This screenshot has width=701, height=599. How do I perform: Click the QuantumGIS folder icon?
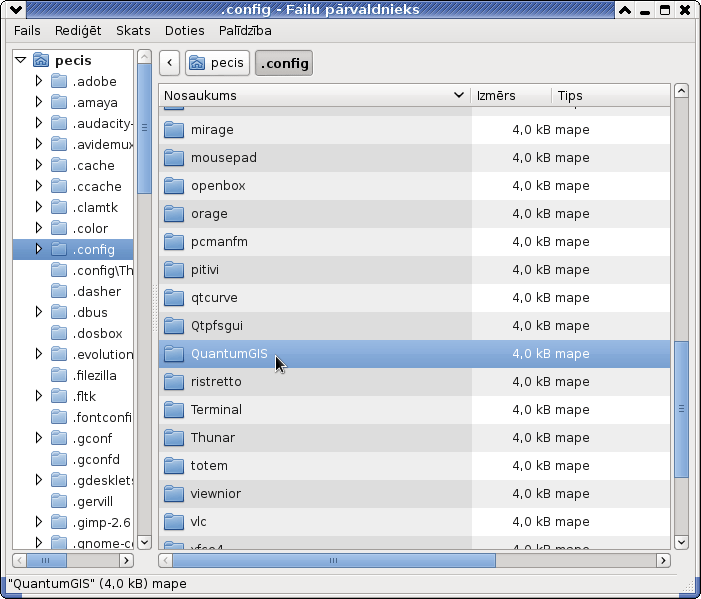174,354
